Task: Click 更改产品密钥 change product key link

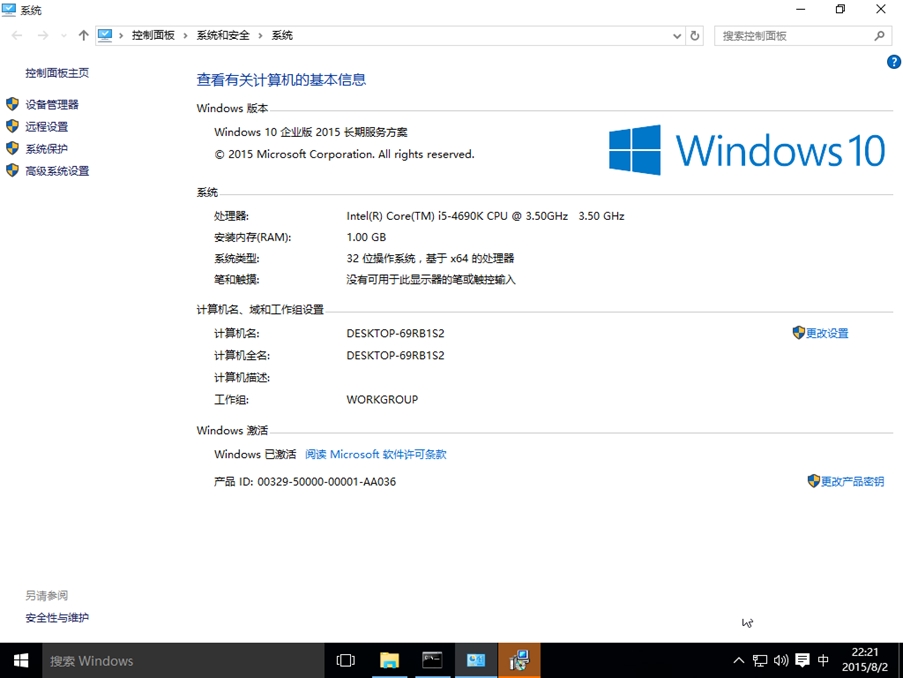Action: click(x=852, y=482)
